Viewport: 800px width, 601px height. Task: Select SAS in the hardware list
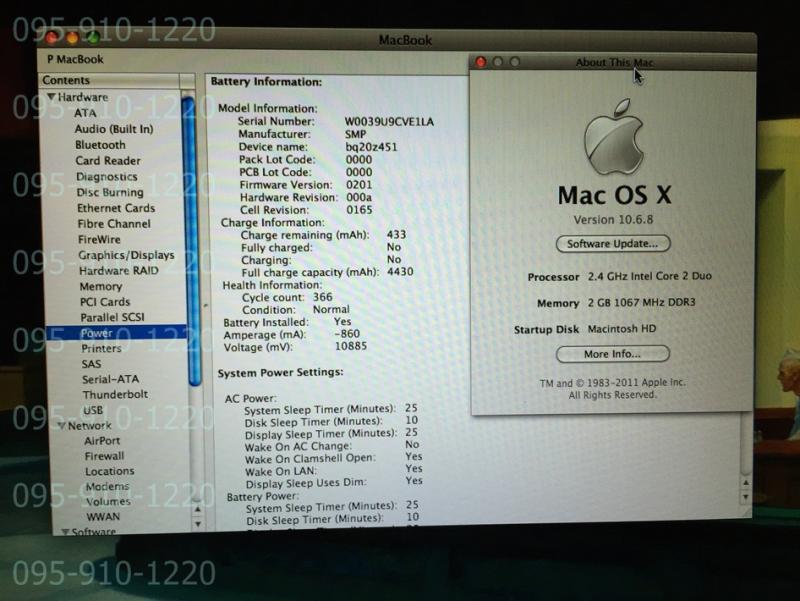[91, 364]
